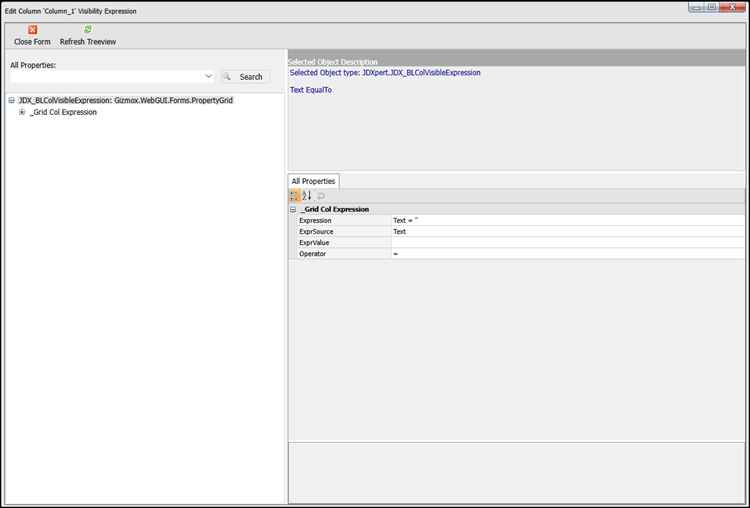Click the green Refresh Treeview icon
Viewport: 750px width, 508px height.
(88, 30)
